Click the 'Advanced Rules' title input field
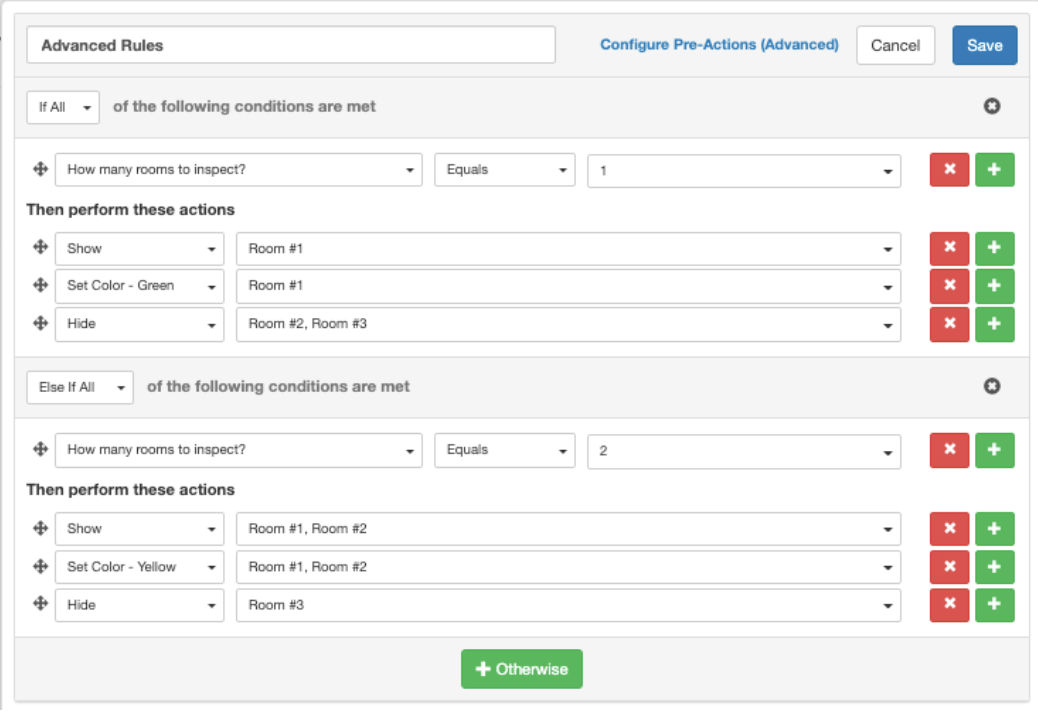Viewport: 1038px width, 712px height. 291,45
